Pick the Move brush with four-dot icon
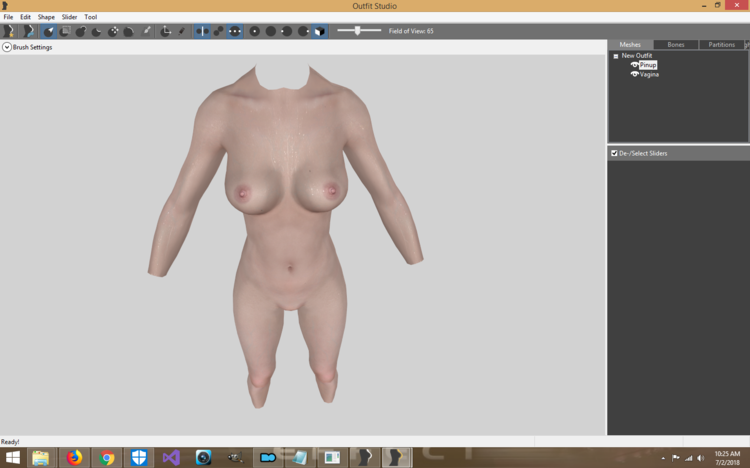This screenshot has width=750, height=468. pos(113,31)
